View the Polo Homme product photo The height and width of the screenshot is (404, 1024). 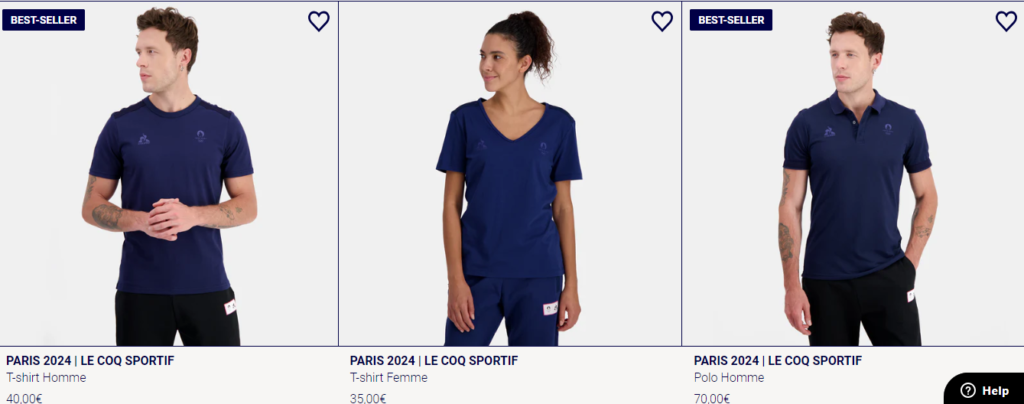(x=853, y=174)
